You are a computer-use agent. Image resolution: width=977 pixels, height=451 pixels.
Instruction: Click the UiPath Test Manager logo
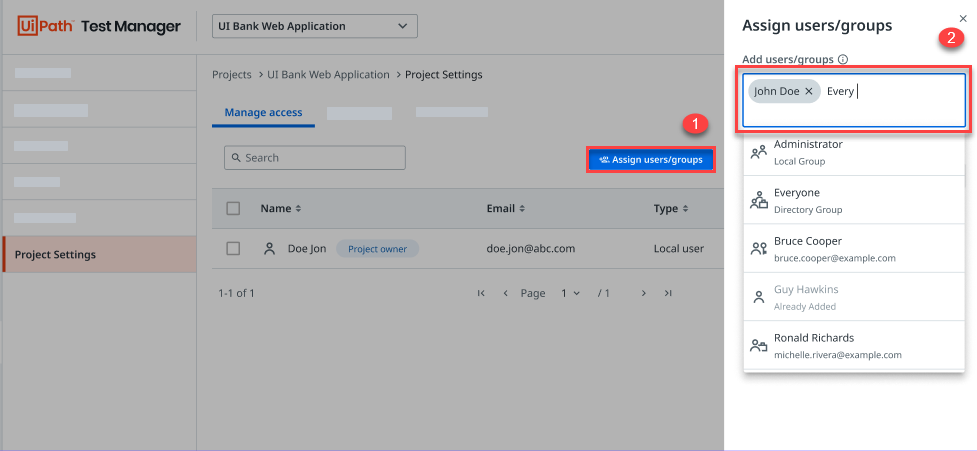click(99, 26)
